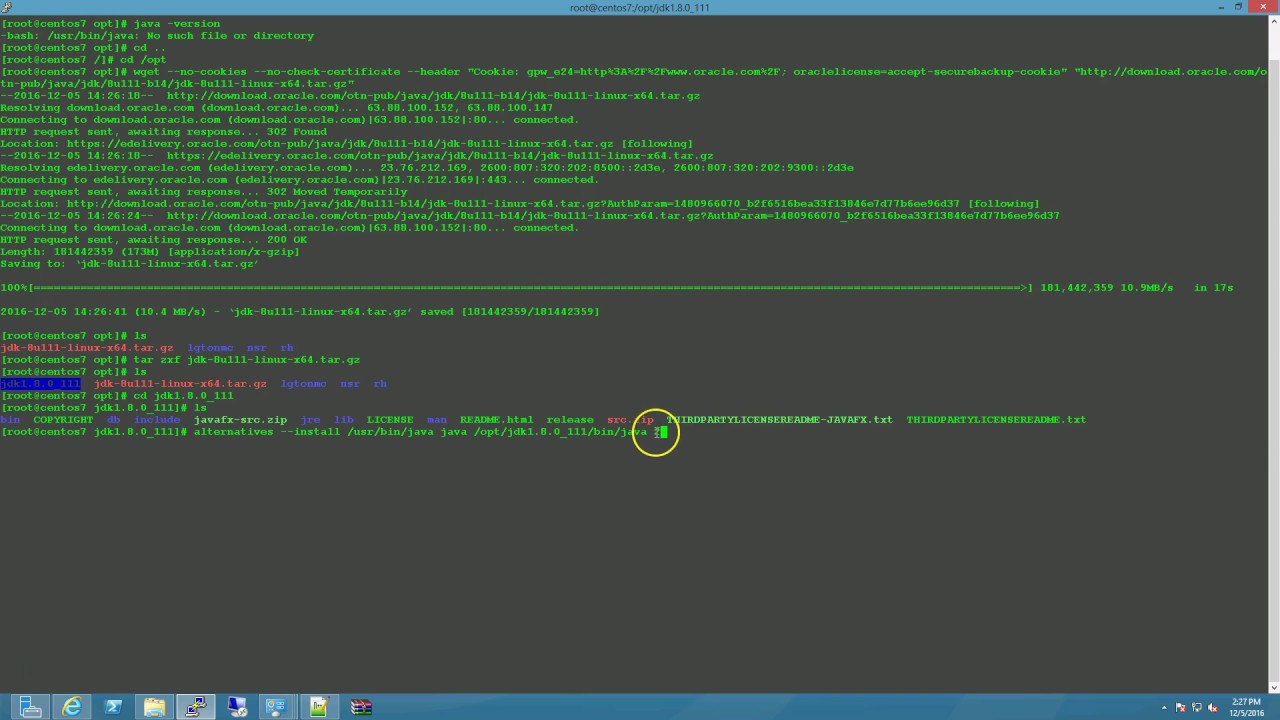Click the 'cd jdk1.8.0_111' command
The height and width of the screenshot is (720, 1280).
pos(184,396)
